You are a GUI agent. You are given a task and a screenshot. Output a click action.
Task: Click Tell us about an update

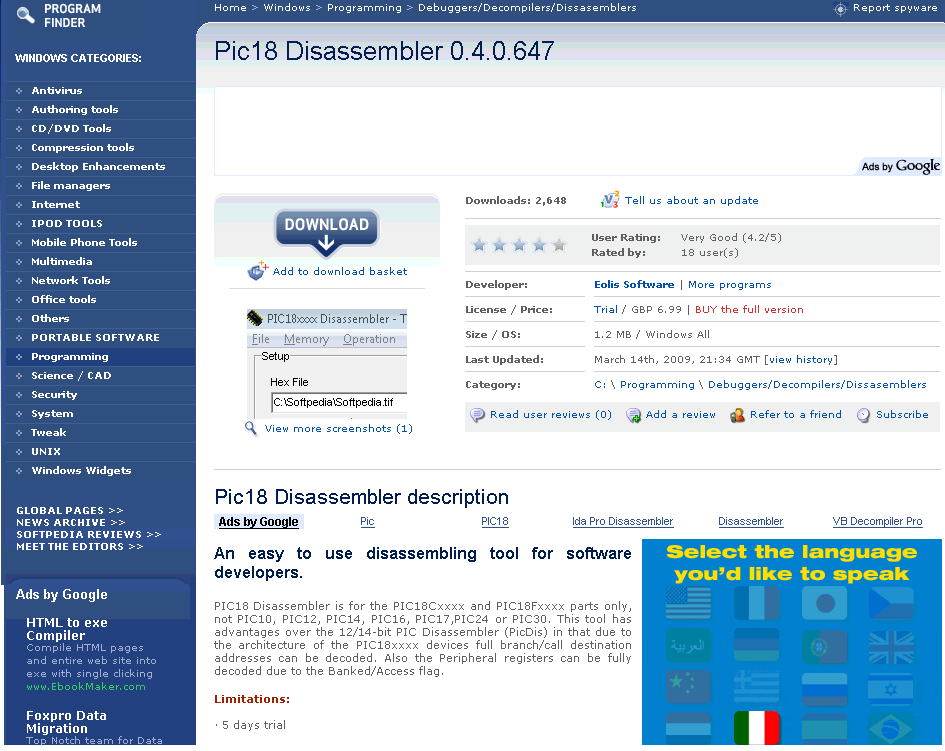coord(691,200)
